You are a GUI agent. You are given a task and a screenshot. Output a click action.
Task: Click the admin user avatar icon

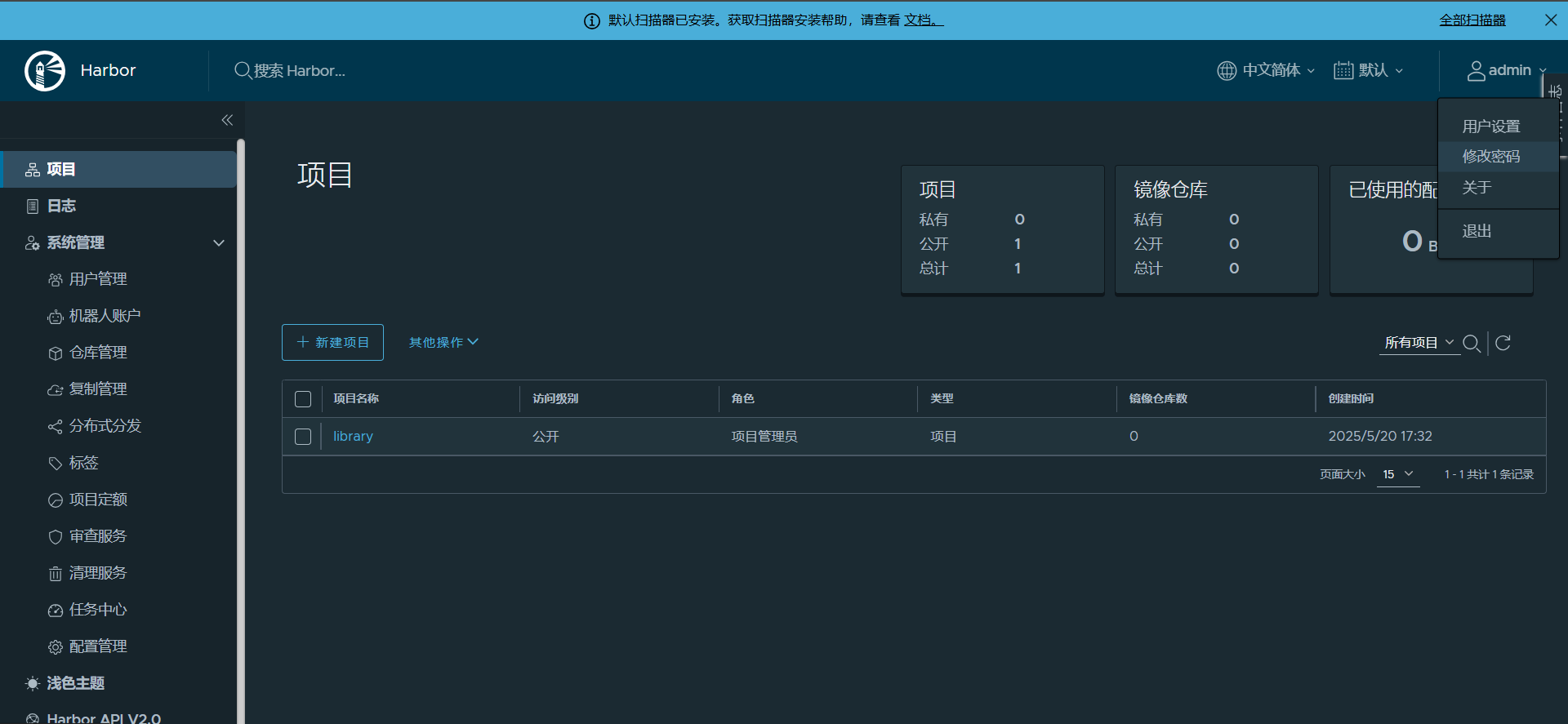tap(1477, 71)
